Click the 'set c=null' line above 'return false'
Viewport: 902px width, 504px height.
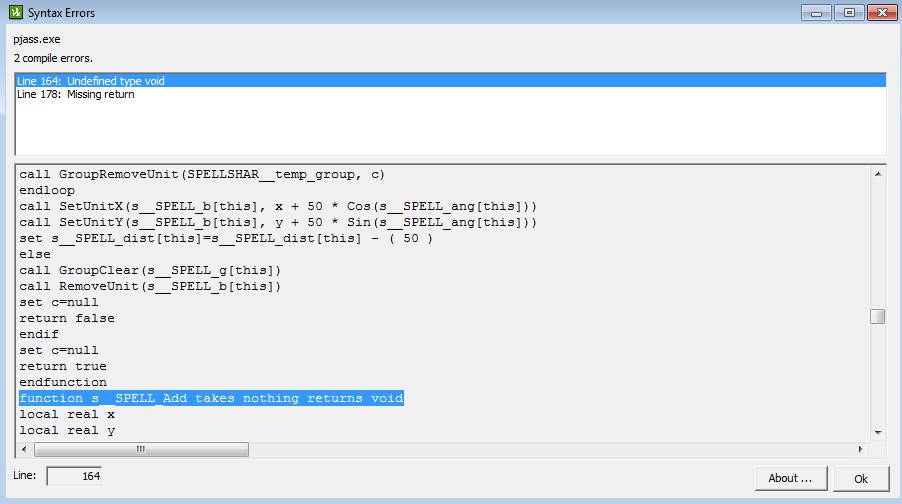point(59,302)
